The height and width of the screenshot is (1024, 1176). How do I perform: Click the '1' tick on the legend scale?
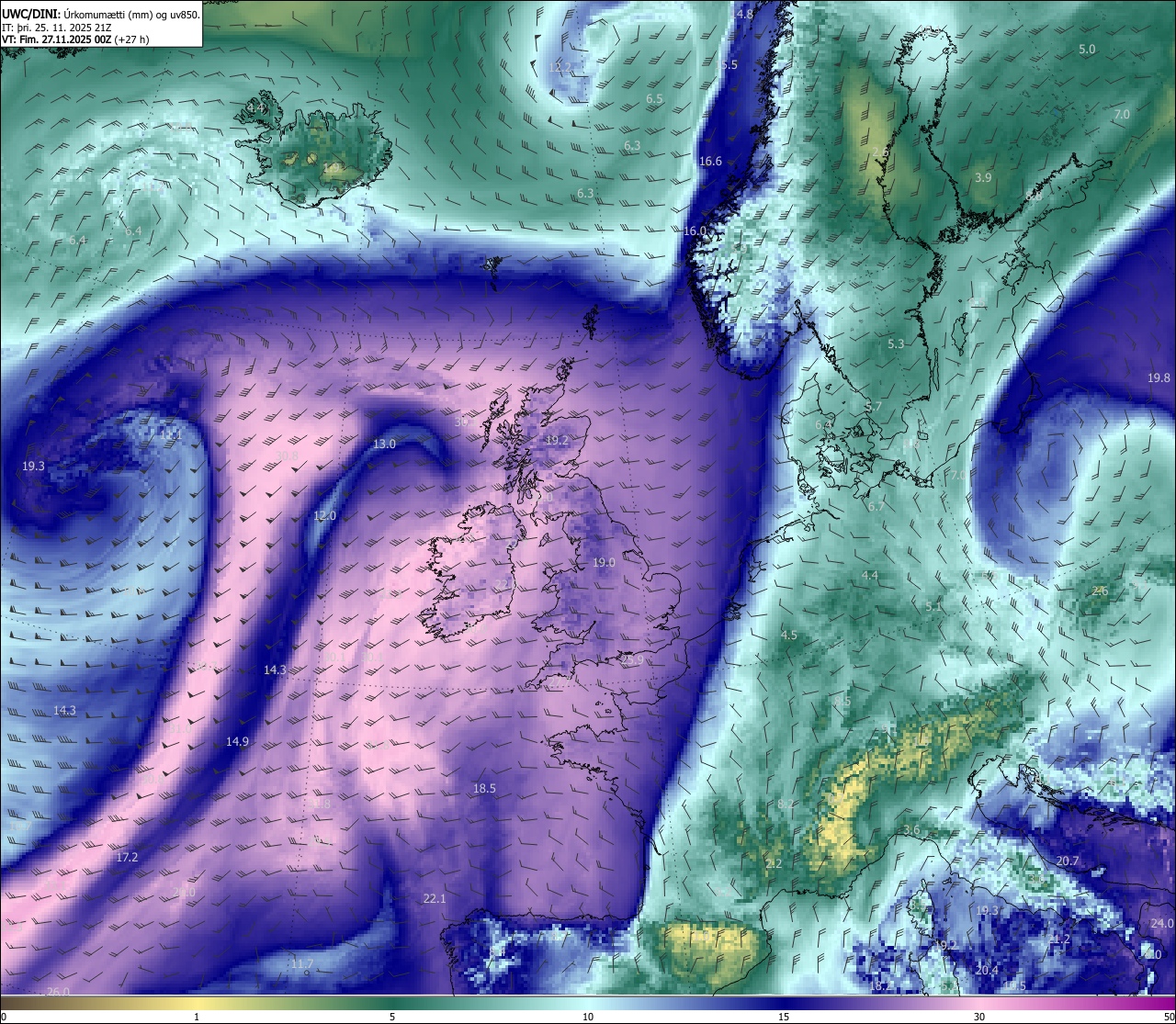tap(197, 1017)
